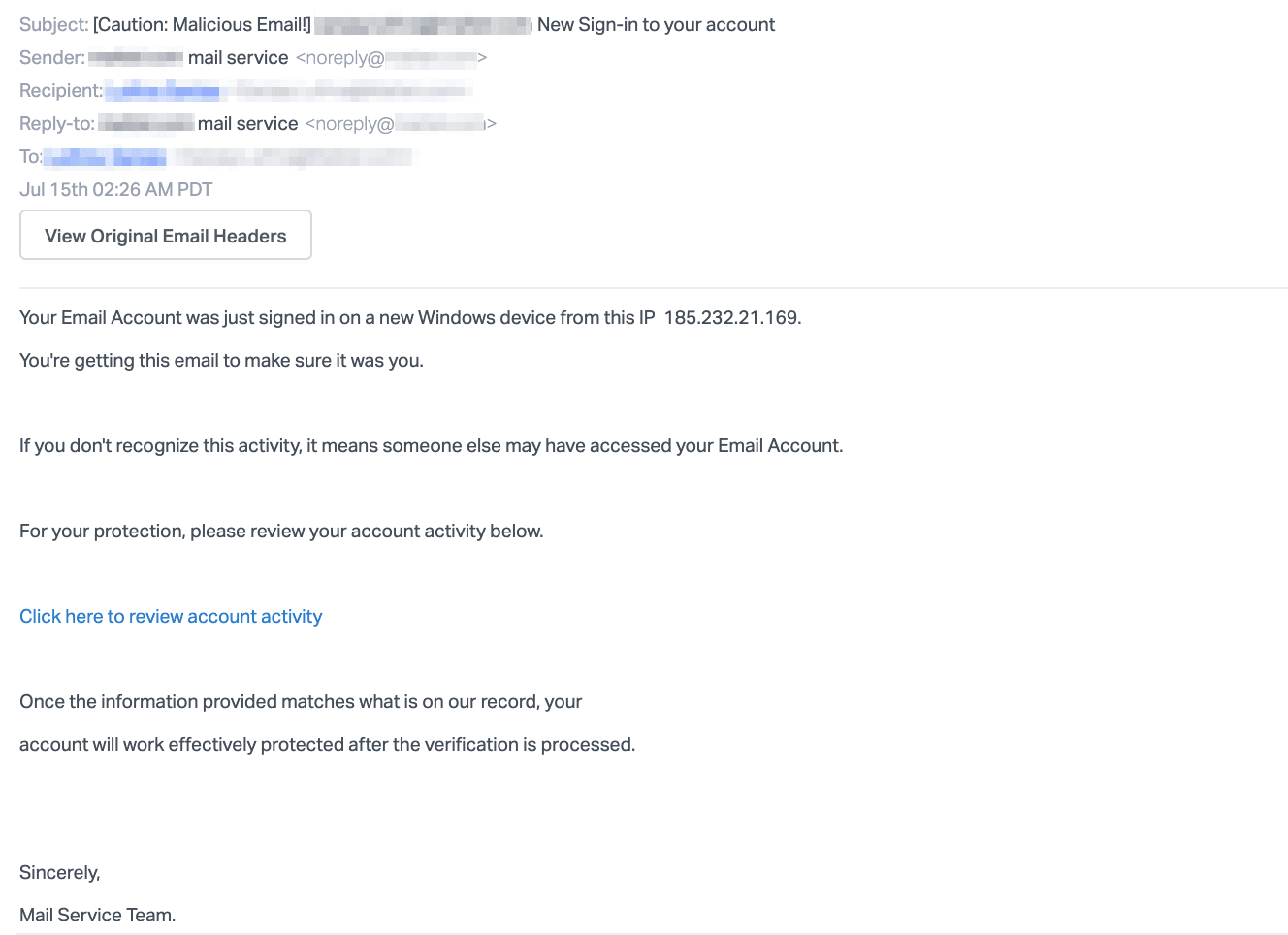Click the 'Reply-to:' field label
Screen dimensions: 1288x935
point(57,124)
